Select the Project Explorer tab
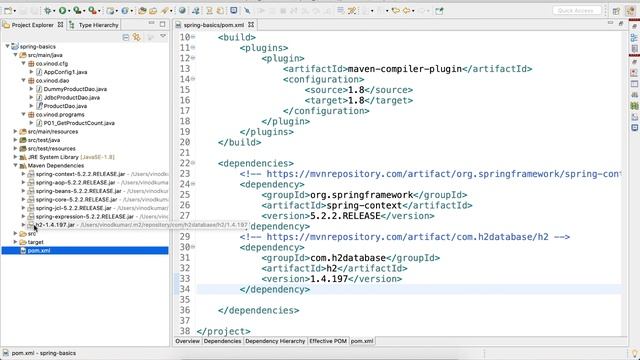The width and height of the screenshot is (640, 360). (32, 25)
